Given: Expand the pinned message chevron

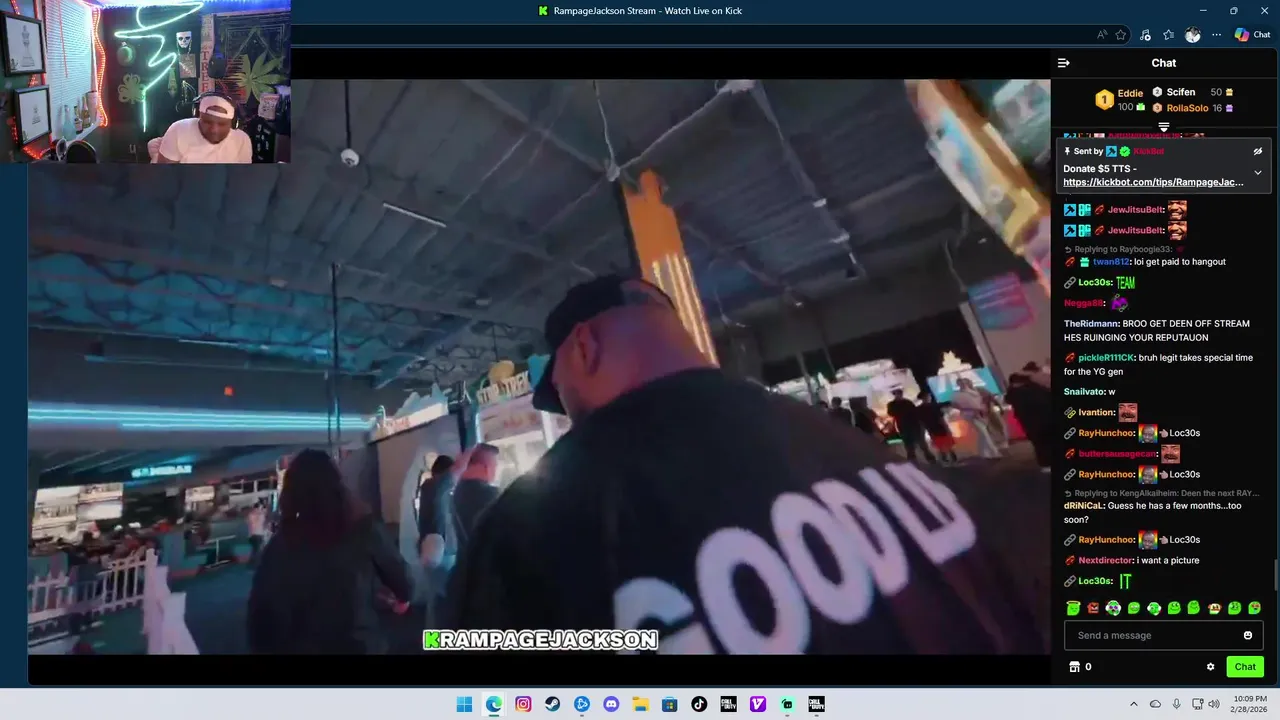Looking at the screenshot, I should tap(1258, 173).
